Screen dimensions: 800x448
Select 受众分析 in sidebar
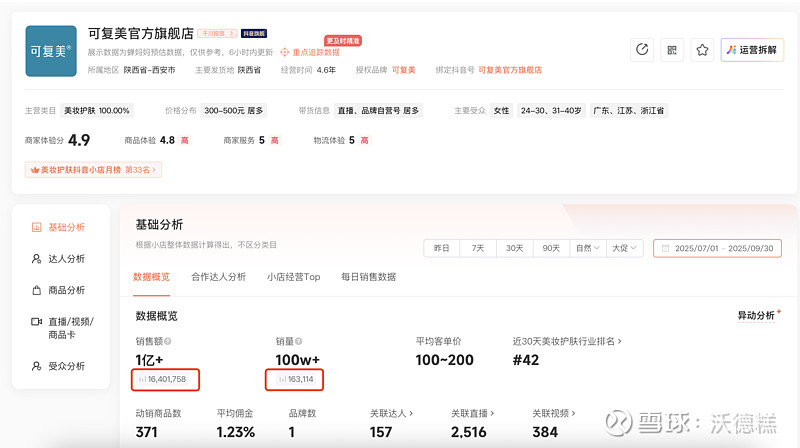click(66, 366)
